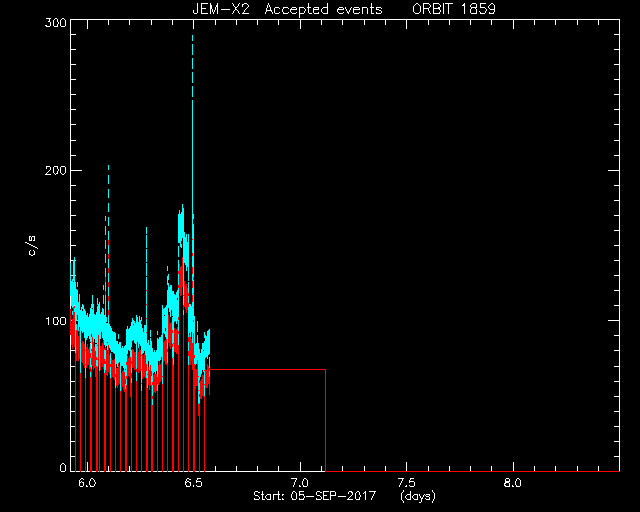Click the 'c/s' y-axis unit label

coord(32,245)
